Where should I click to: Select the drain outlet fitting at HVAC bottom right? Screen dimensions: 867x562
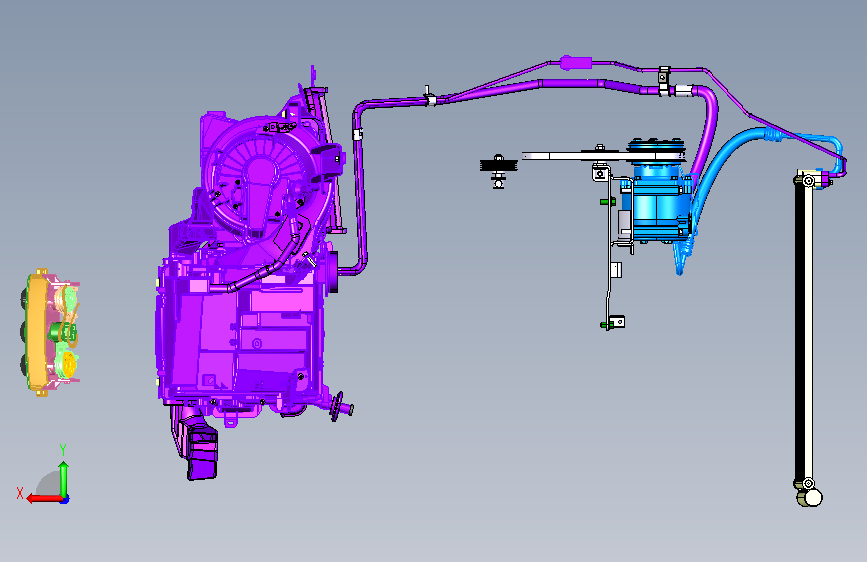coord(341,408)
